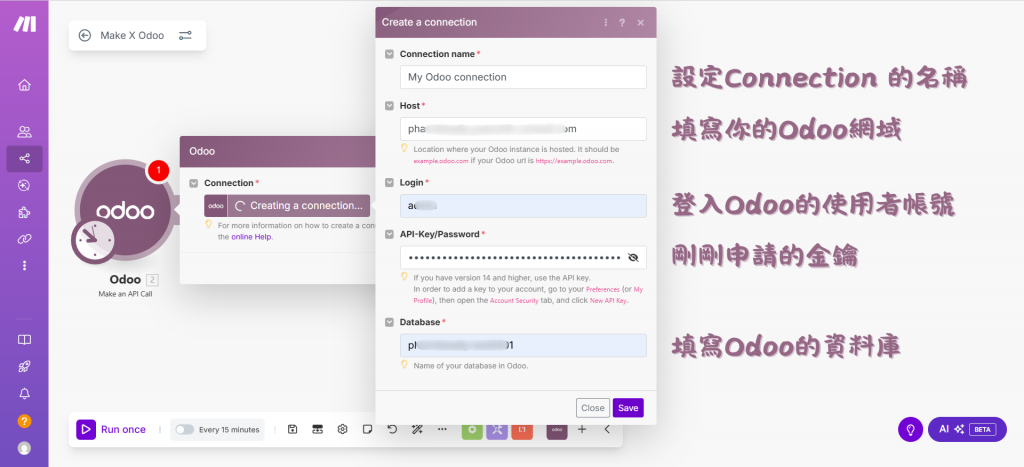Collapse the Connection name field toggle
This screenshot has height=467, width=1024.
389,54
